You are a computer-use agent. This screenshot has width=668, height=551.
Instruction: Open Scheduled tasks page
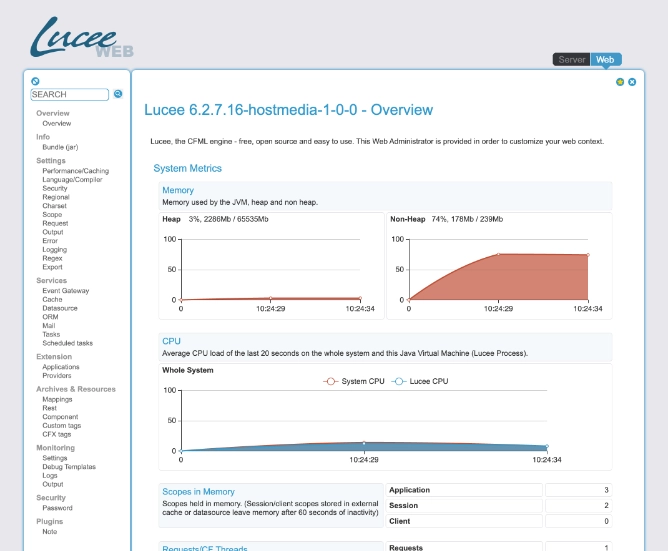tap(67, 343)
